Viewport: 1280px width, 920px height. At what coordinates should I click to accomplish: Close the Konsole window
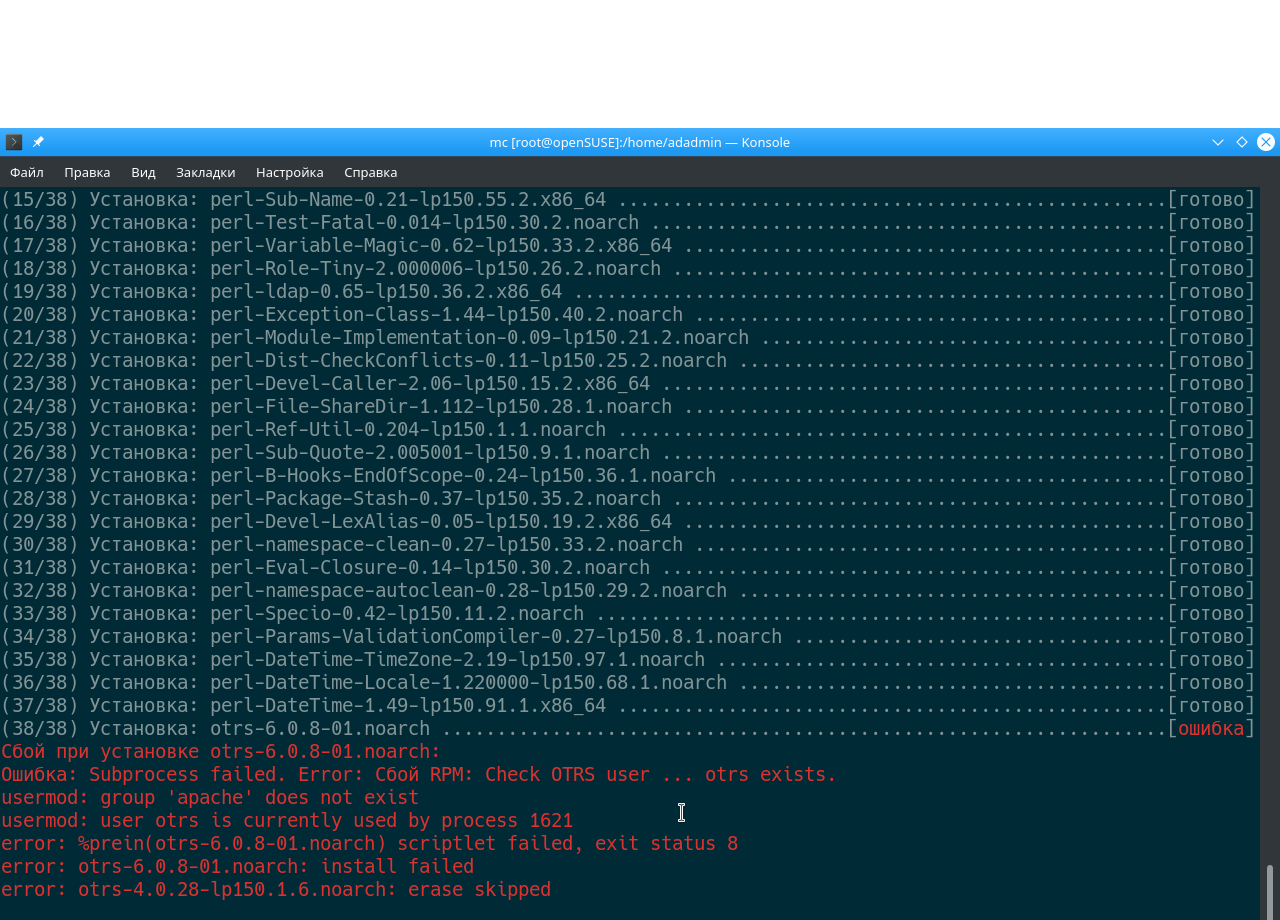1266,142
